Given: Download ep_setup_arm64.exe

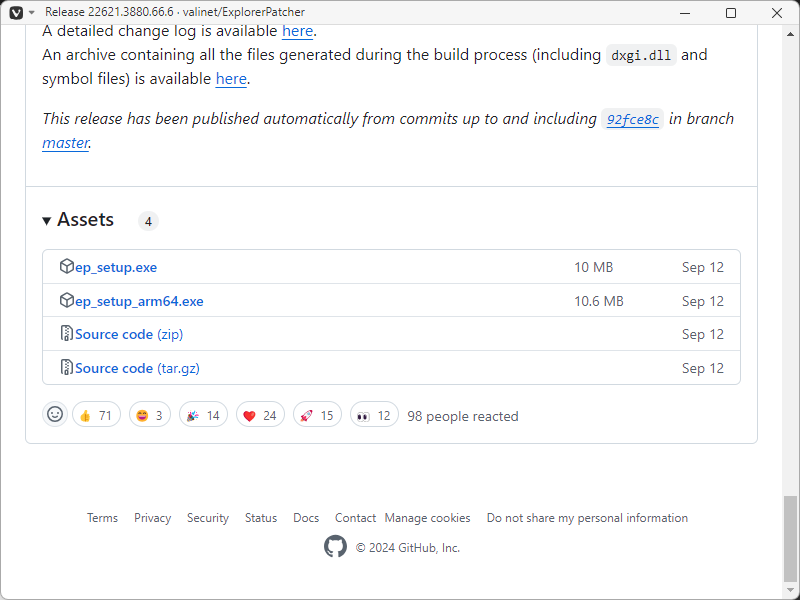Looking at the screenshot, I should point(139,302).
